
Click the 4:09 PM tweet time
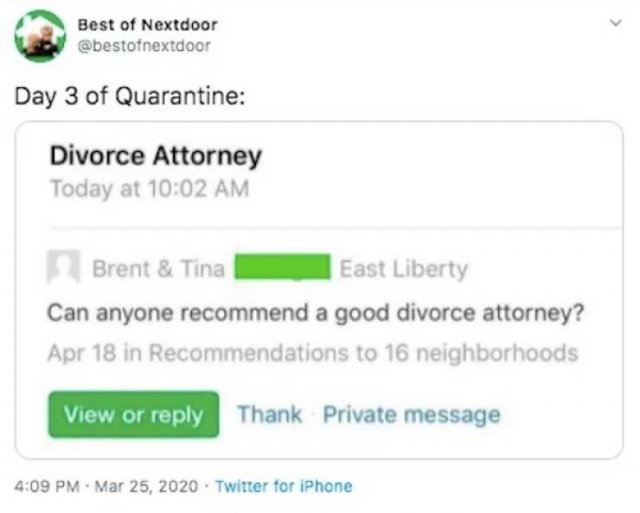(x=47, y=486)
